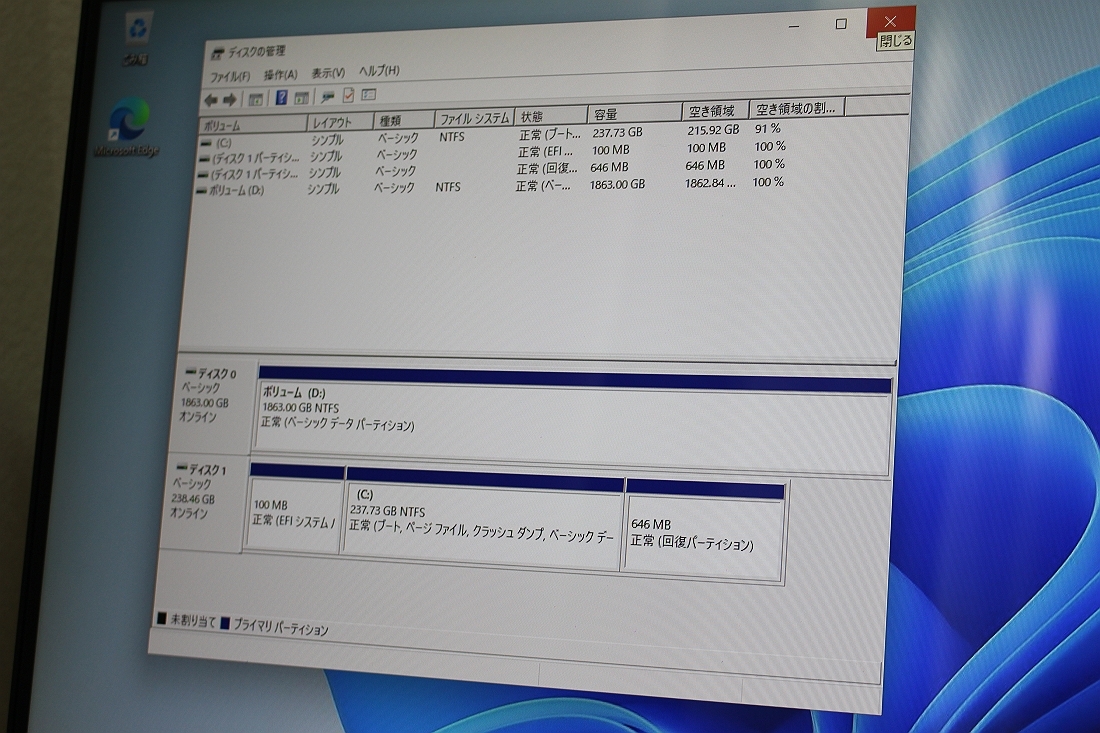Click the Forward arrow in the toolbar

(x=230, y=100)
